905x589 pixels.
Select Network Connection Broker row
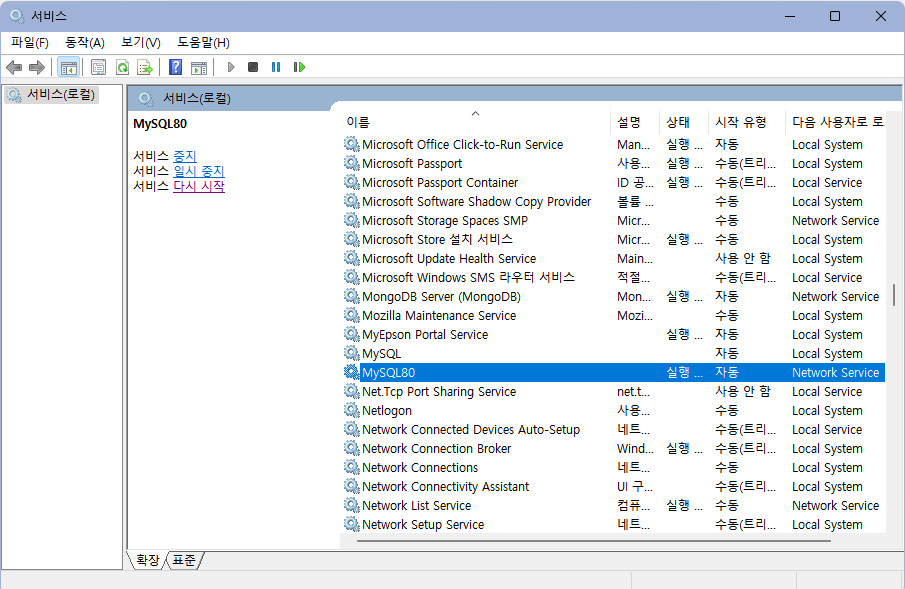point(614,449)
